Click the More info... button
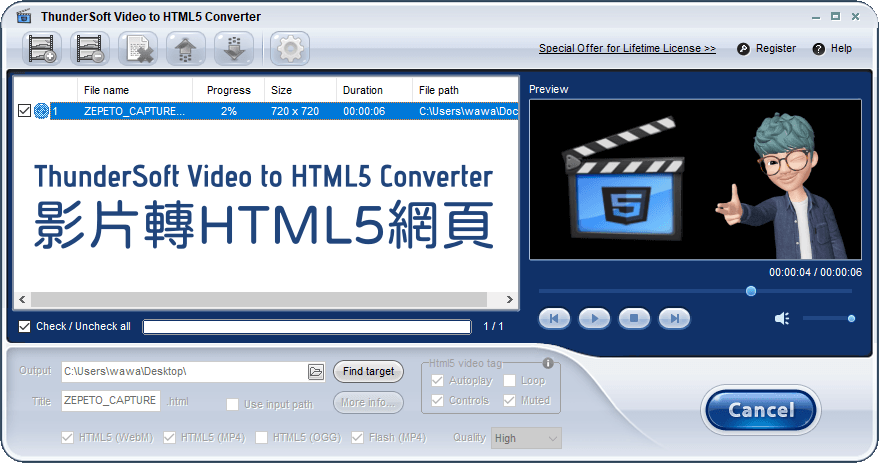The height and width of the screenshot is (463, 879). (x=368, y=402)
